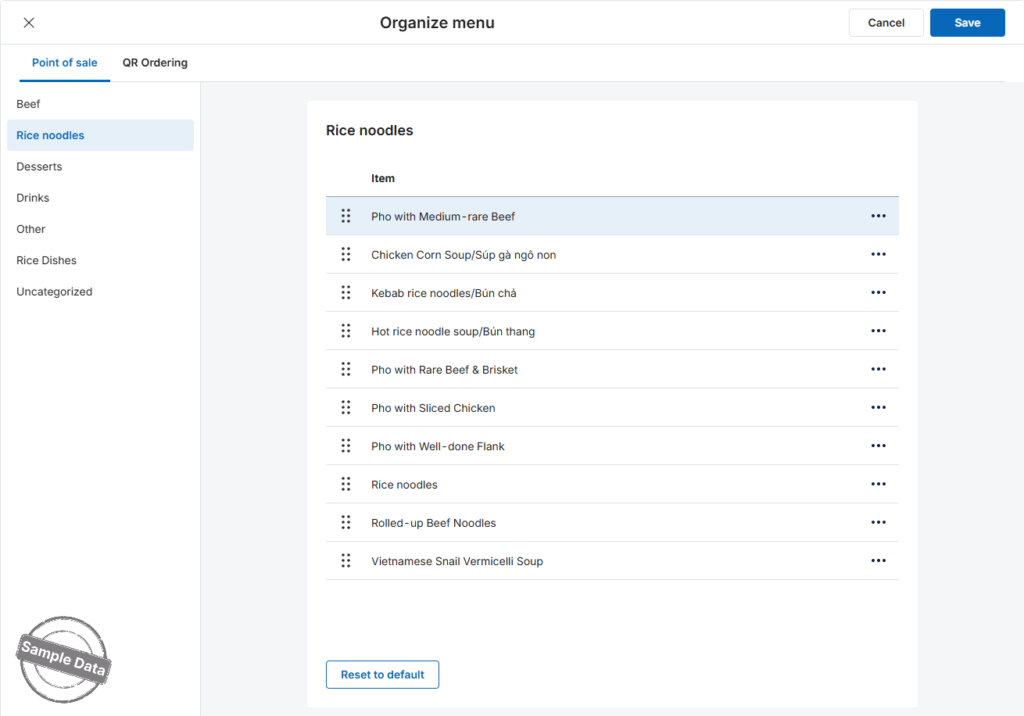Select Point of sale tab
The height and width of the screenshot is (716, 1024).
tap(65, 63)
